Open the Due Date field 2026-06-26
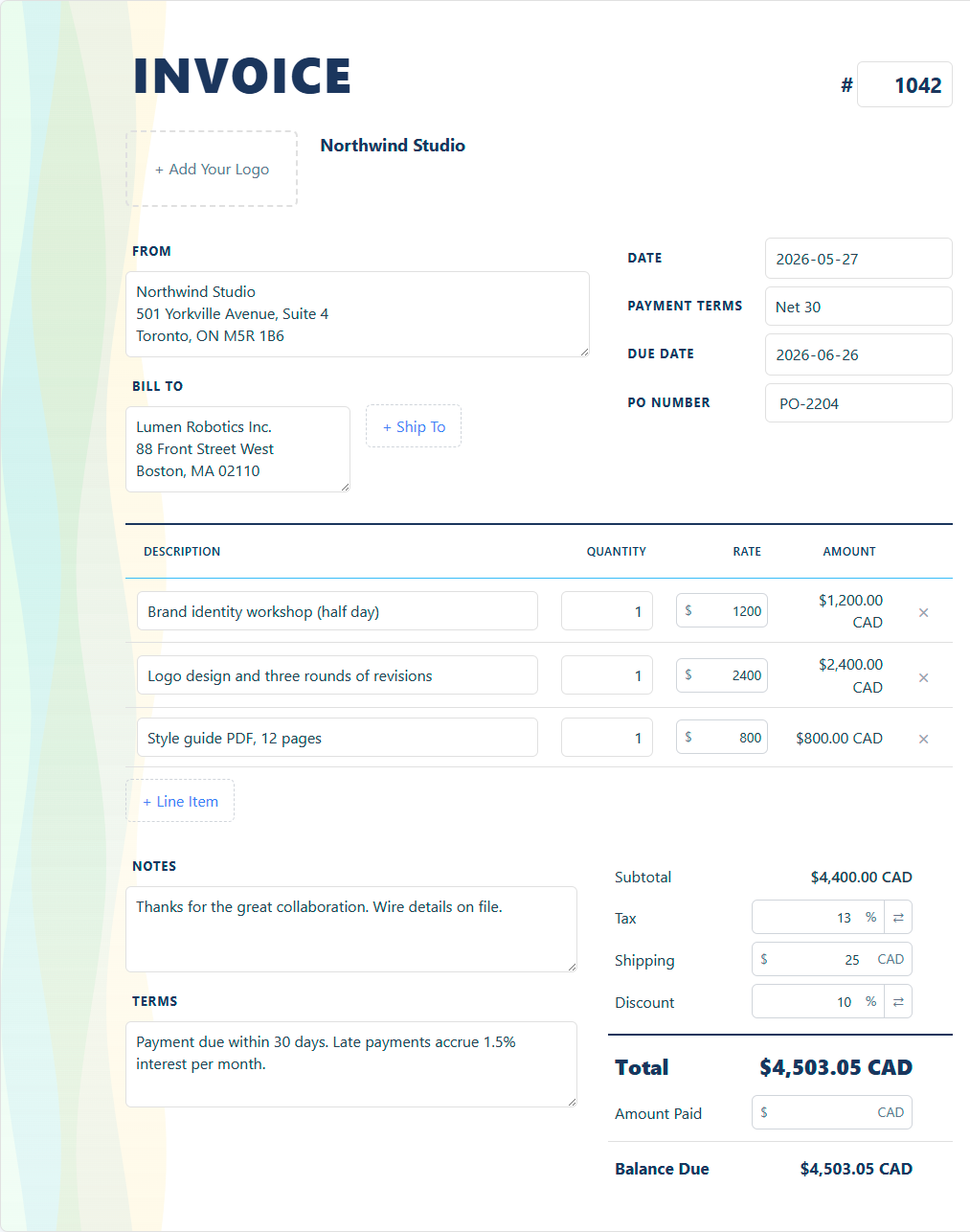This screenshot has width=970, height=1232. pyautogui.click(x=859, y=354)
